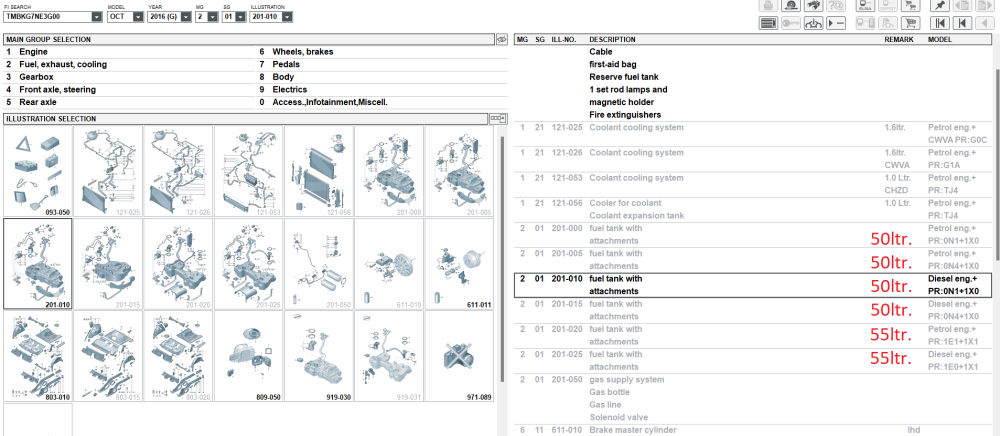The width and height of the screenshot is (1000, 436).
Task: Open the FI Search dropdown arrow
Action: pyautogui.click(x=96, y=17)
